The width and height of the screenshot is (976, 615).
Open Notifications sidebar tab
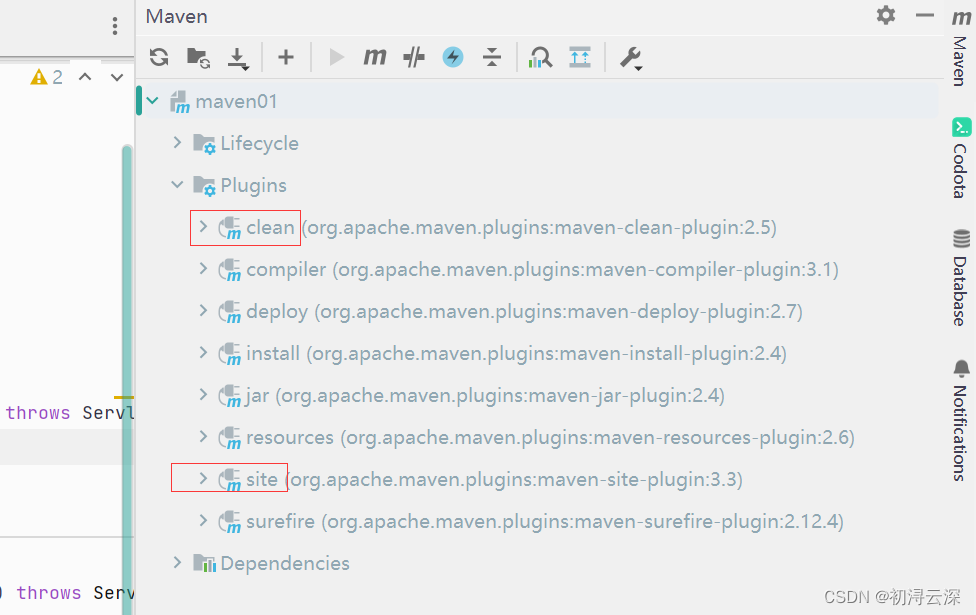pos(961,420)
